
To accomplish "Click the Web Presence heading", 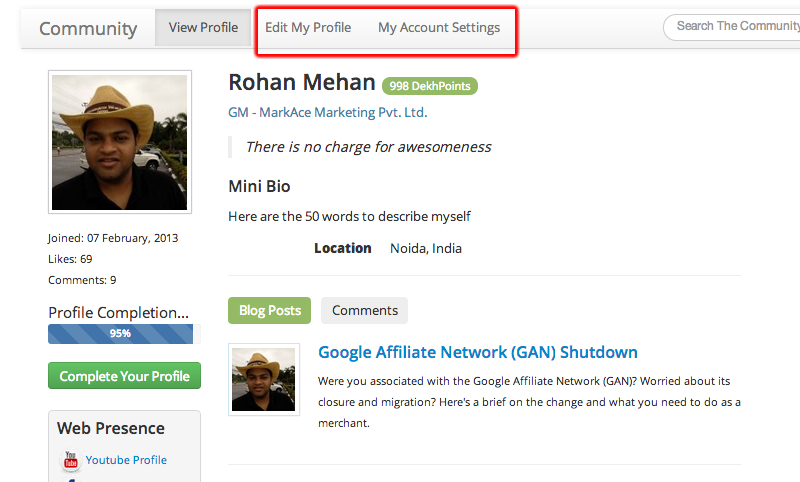I will pos(111,428).
